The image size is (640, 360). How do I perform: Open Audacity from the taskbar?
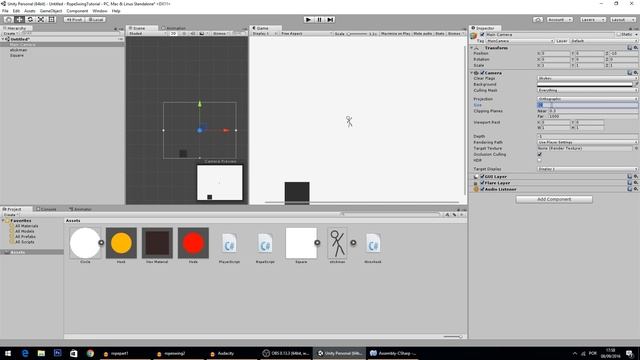tap(225, 353)
